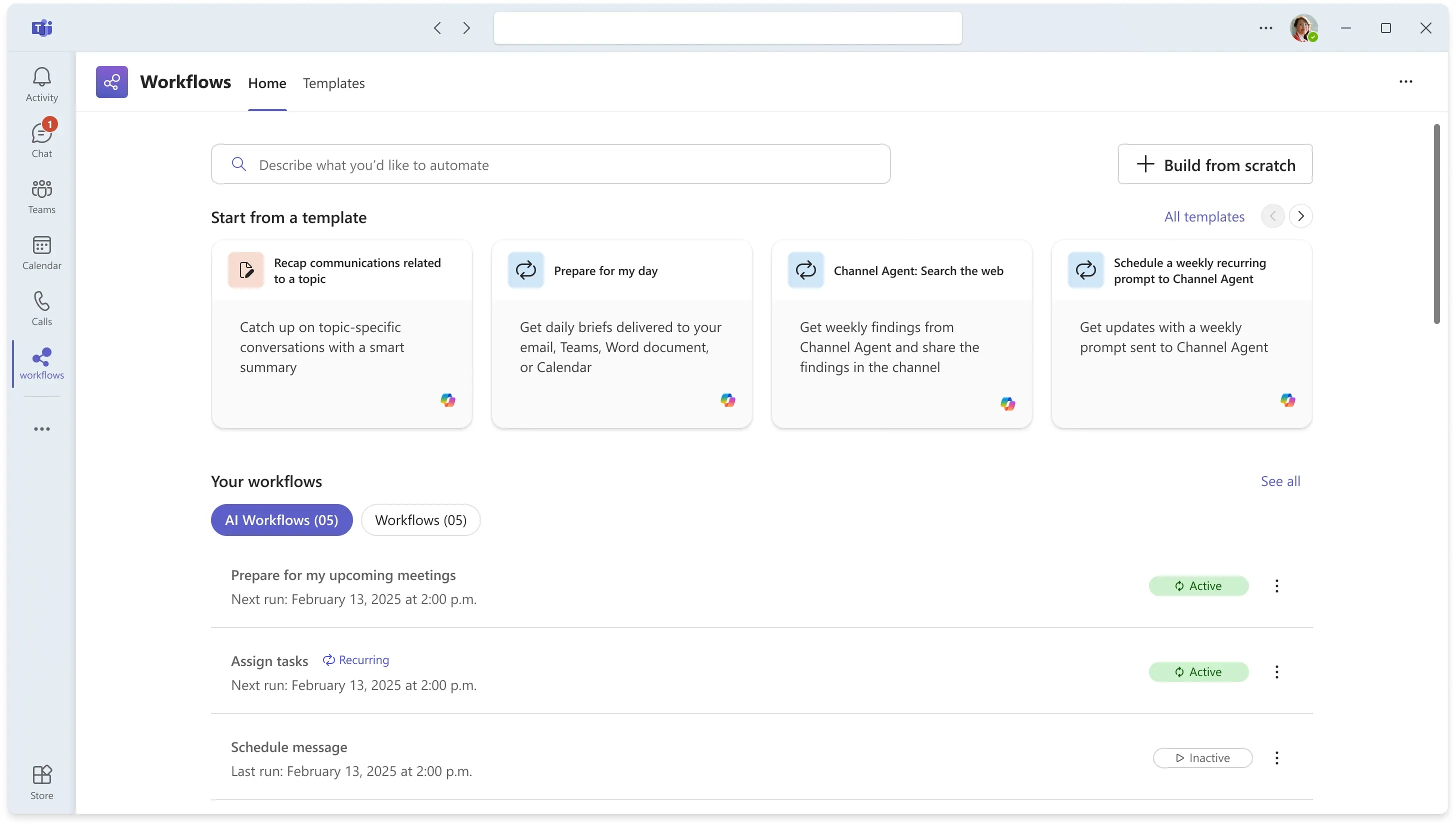Click the Describe what you'd like to automate field

(x=550, y=164)
